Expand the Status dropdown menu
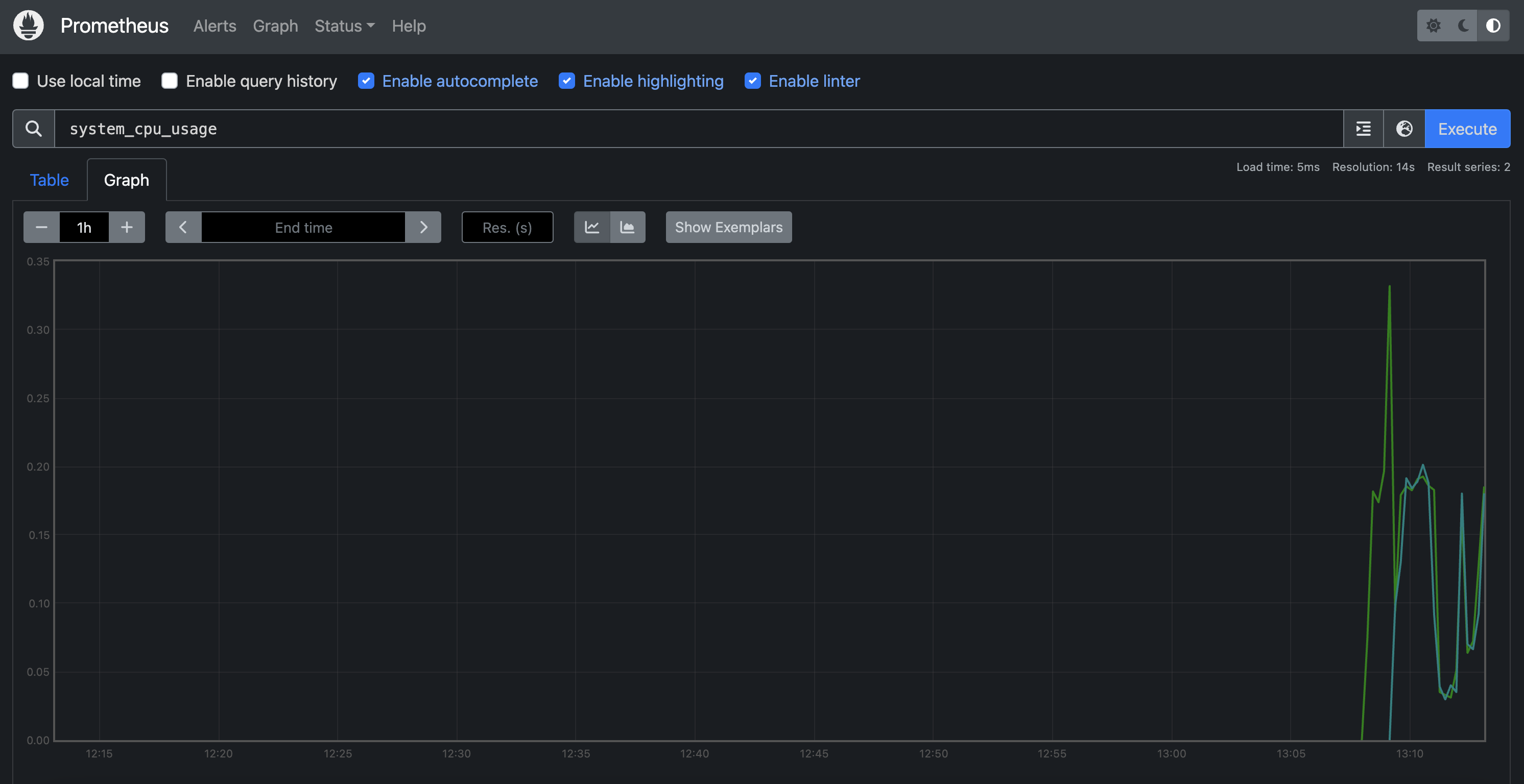Image resolution: width=1524 pixels, height=784 pixels. (x=344, y=26)
